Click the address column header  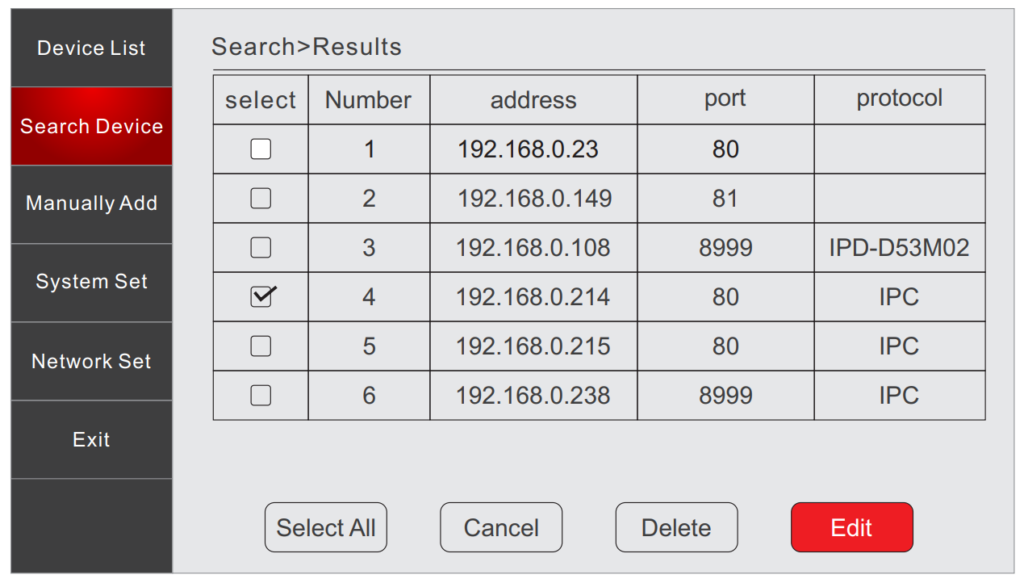(533, 100)
